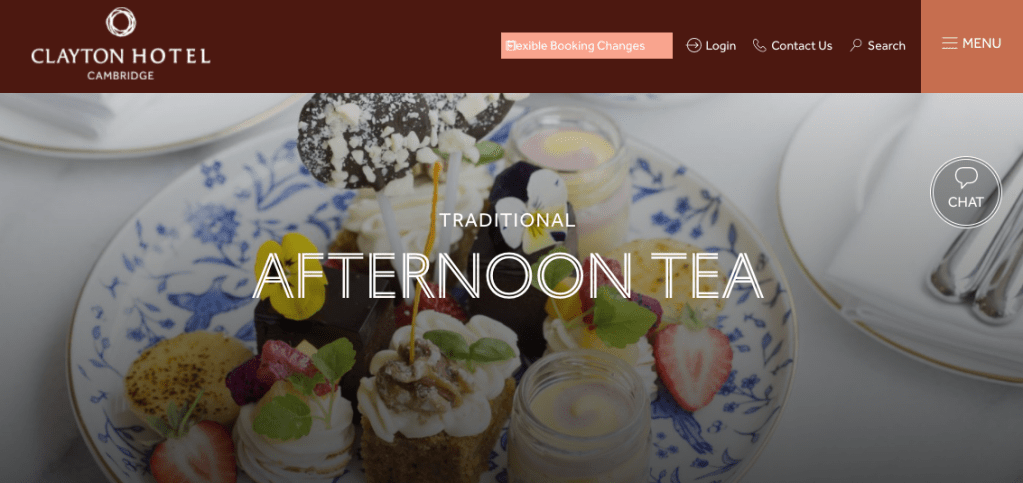Click the AFTERNOON TEA heading
This screenshot has width=1023, height=483.
coord(508,275)
